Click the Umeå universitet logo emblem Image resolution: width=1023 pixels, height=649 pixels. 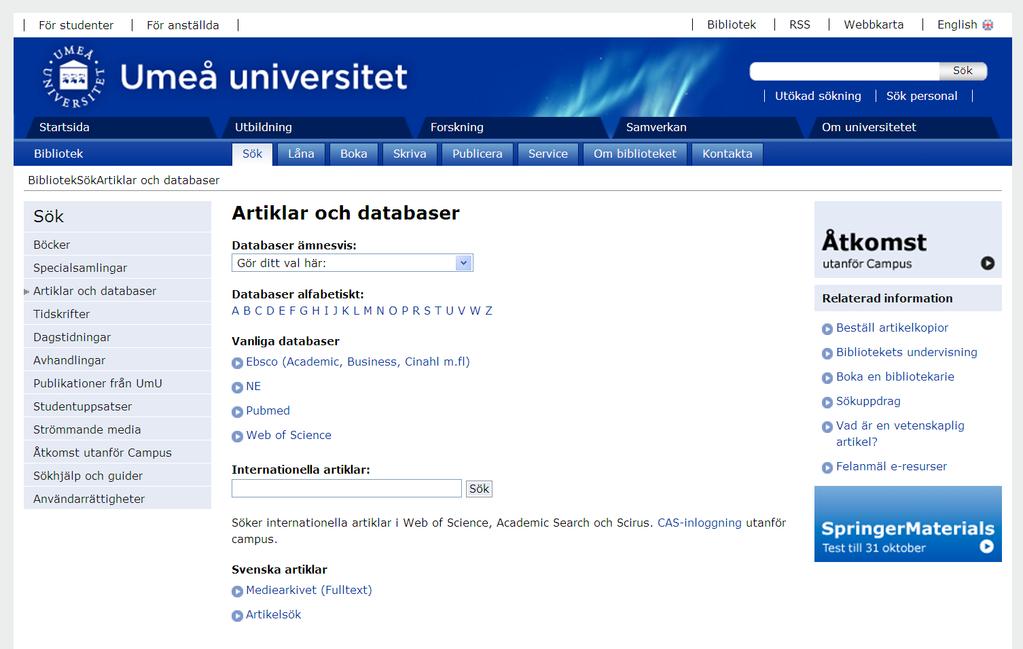74,77
